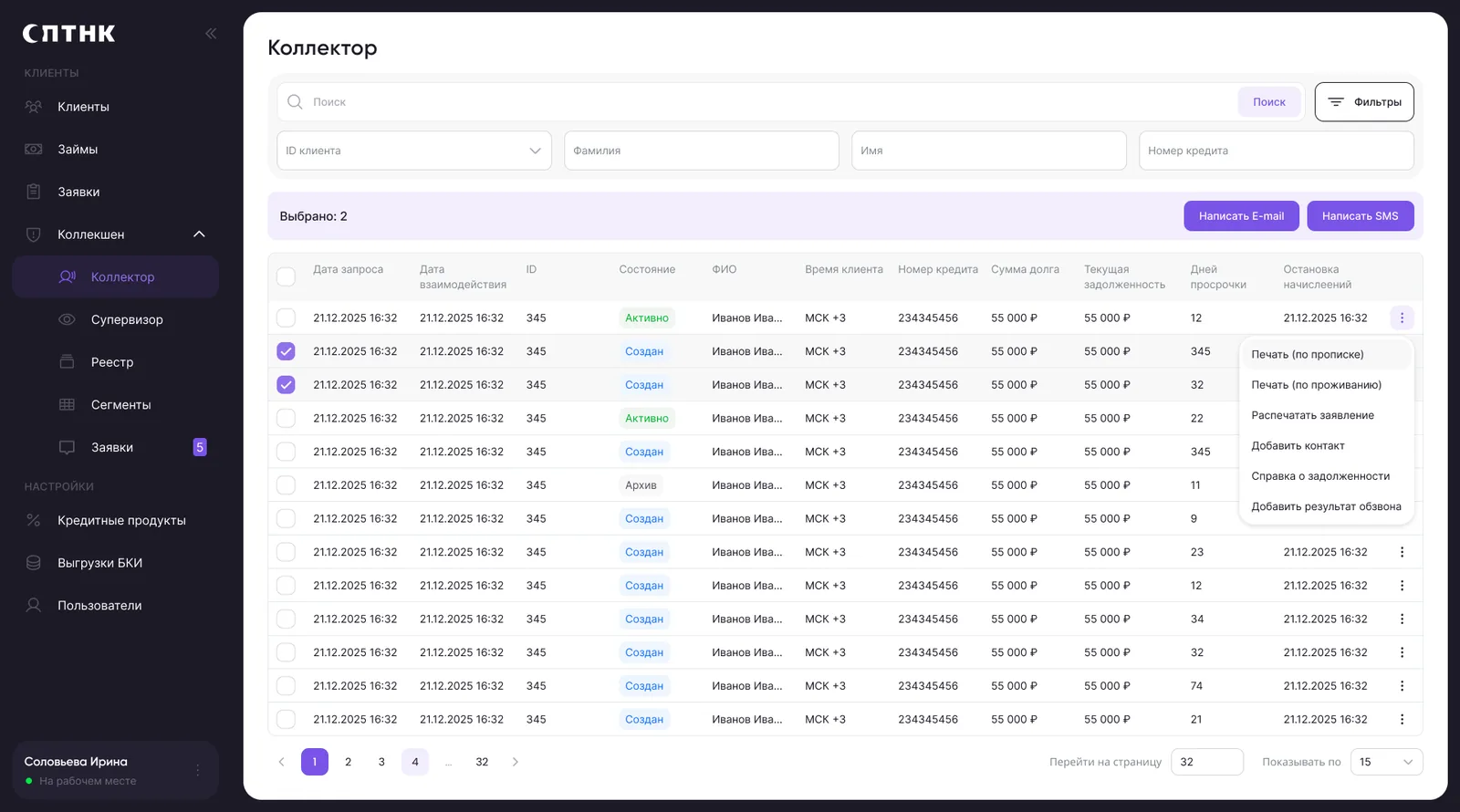Click the Перейти на страницу input
Viewport: 1460px width, 812px height.
pyautogui.click(x=1207, y=762)
